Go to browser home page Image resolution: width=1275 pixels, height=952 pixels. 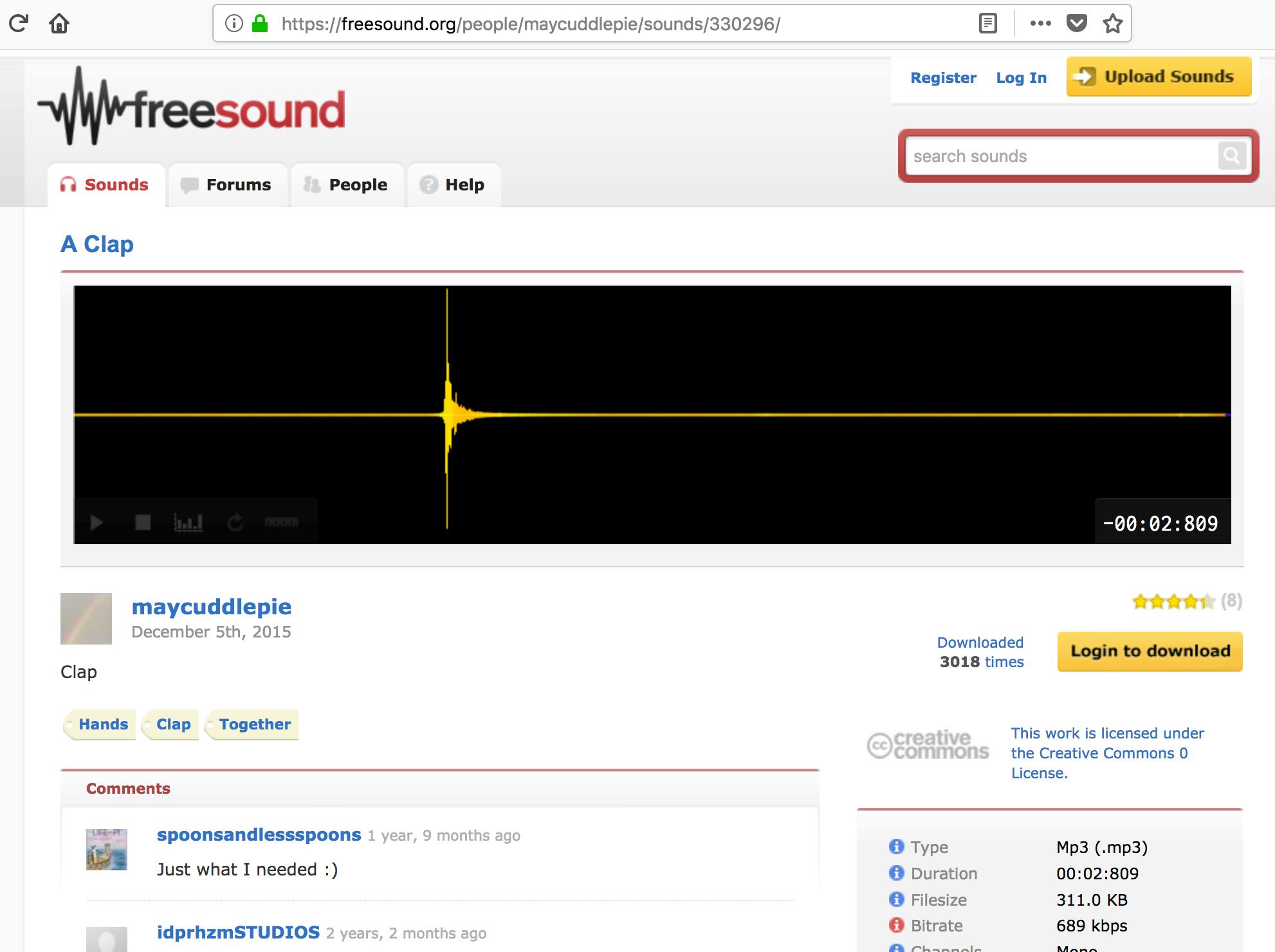[x=59, y=24]
